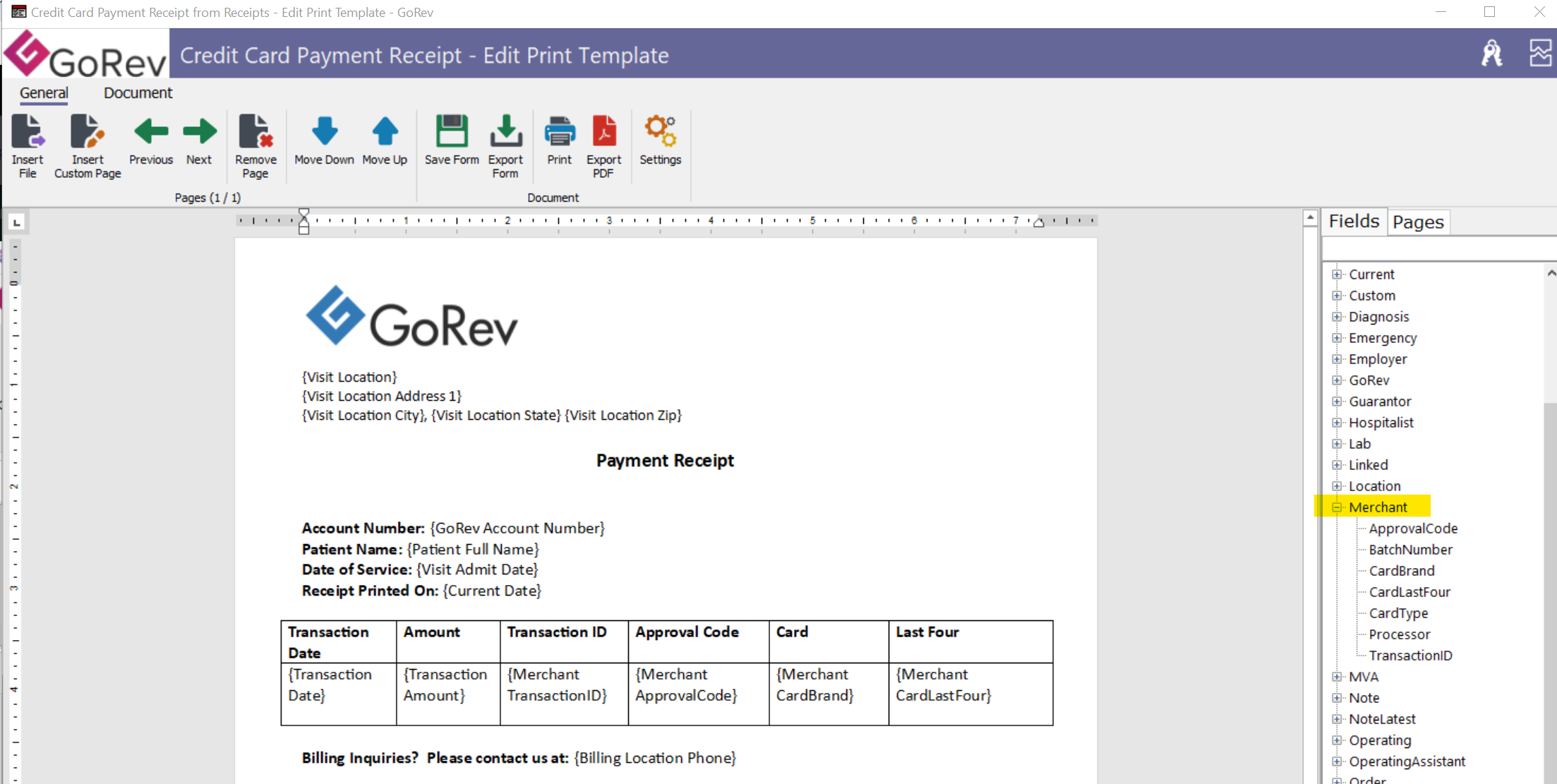This screenshot has width=1557, height=784.
Task: Expand the Lab field group
Action: click(1337, 444)
